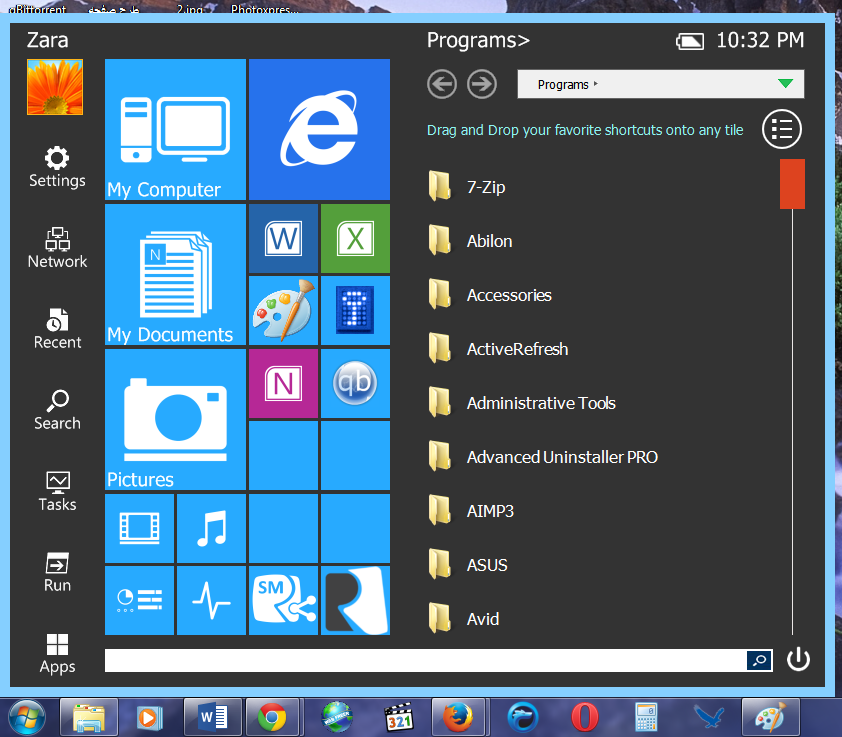Viewport: 842px width, 737px height.
Task: Open Network in the sidebar
Action: [57, 248]
